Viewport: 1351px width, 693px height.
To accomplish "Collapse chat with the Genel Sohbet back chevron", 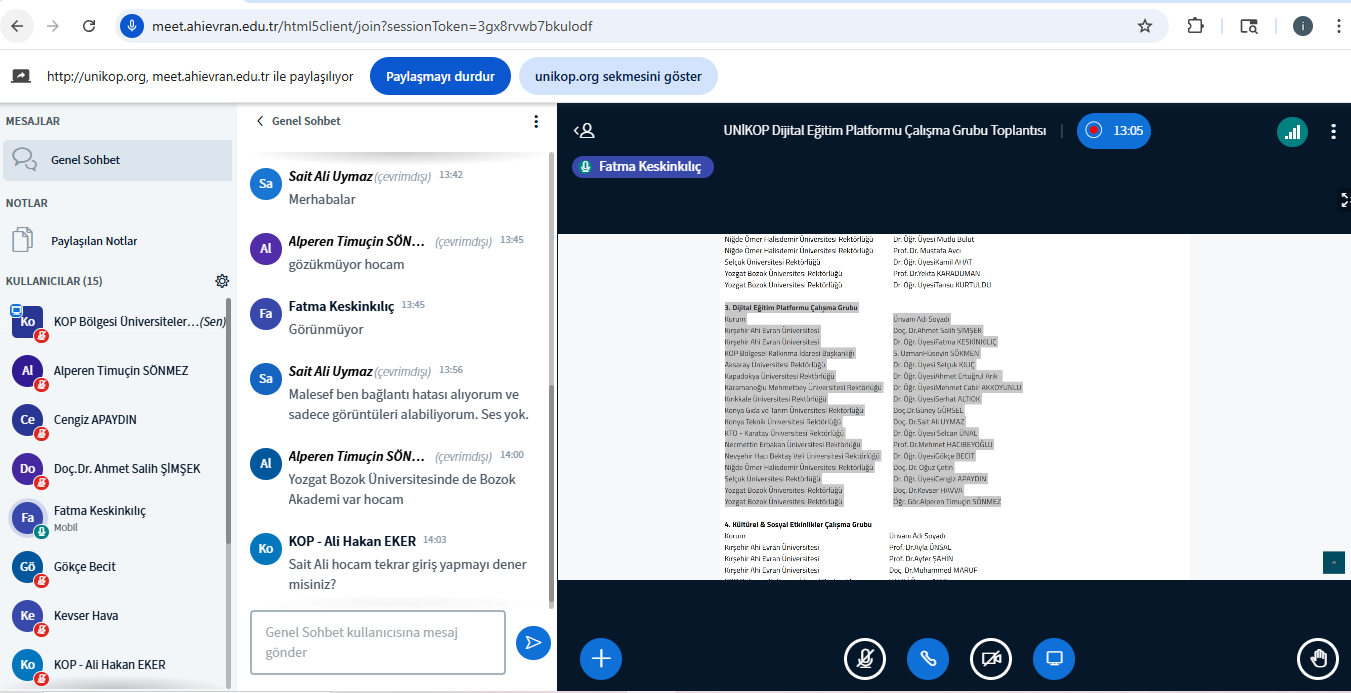I will coord(261,121).
